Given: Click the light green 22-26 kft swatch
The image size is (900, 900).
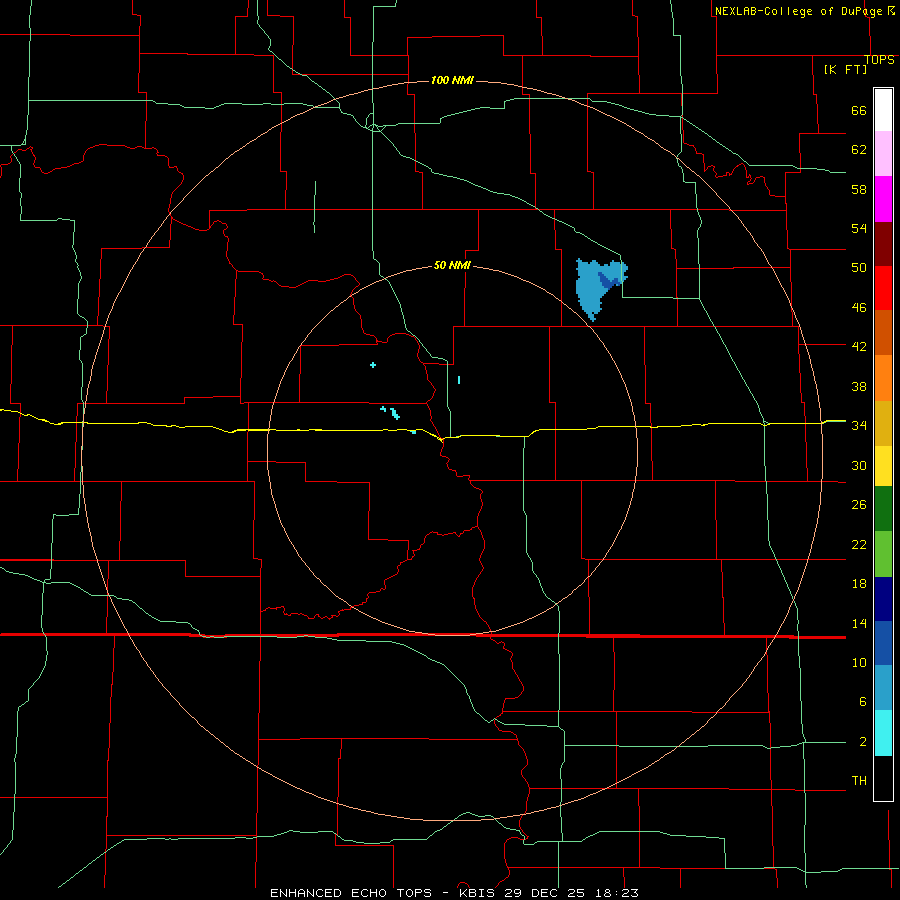Looking at the screenshot, I should [883, 554].
